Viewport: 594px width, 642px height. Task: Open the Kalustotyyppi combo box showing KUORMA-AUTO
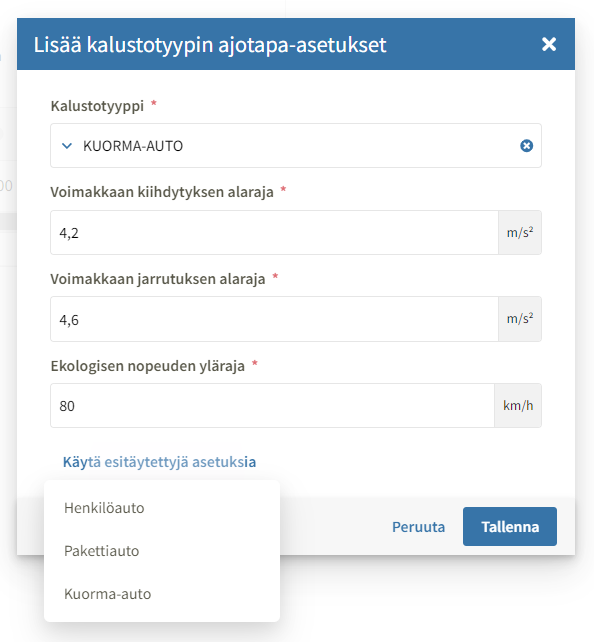(296, 146)
